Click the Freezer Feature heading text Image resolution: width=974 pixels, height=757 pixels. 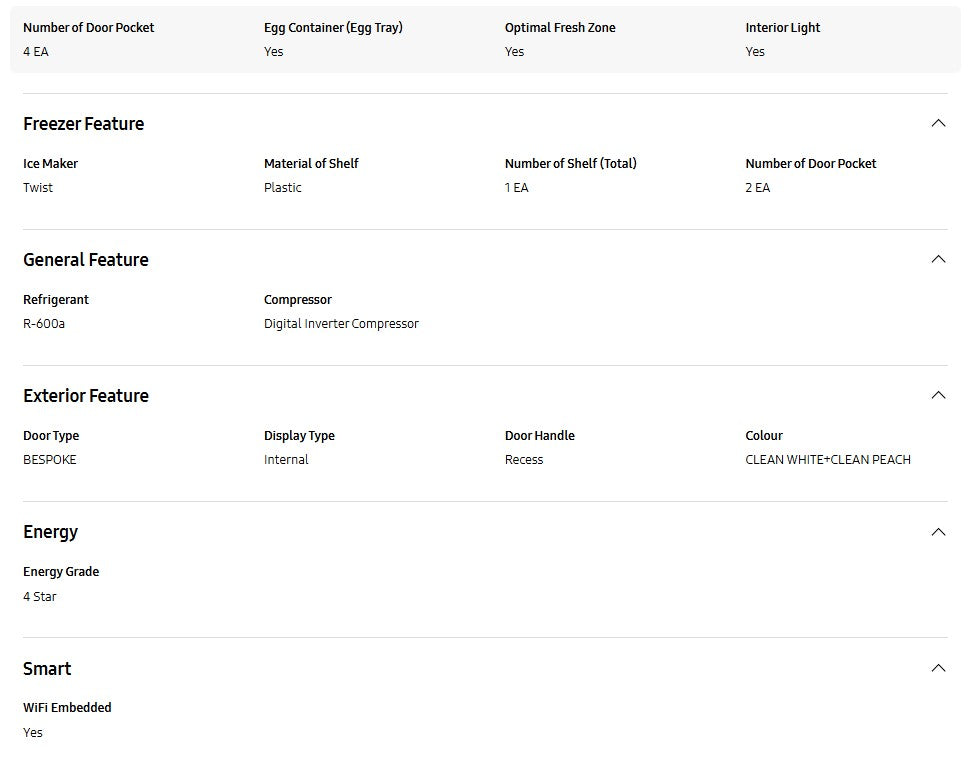83,124
